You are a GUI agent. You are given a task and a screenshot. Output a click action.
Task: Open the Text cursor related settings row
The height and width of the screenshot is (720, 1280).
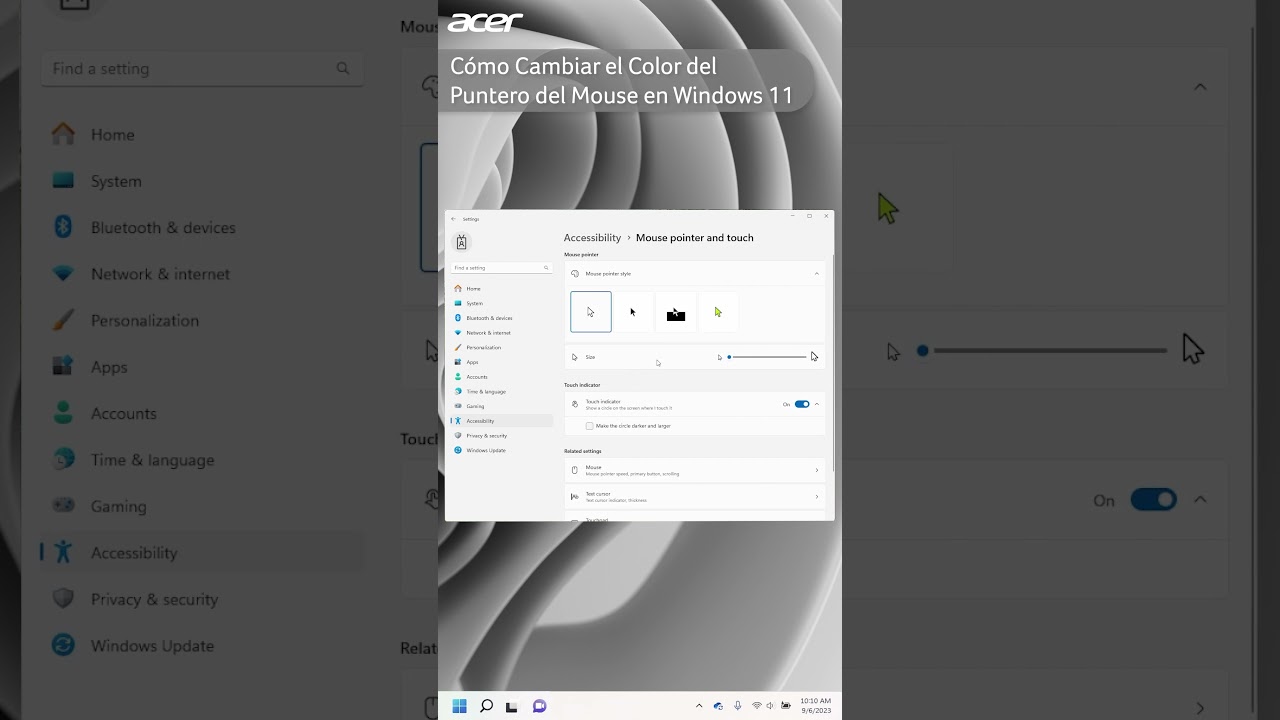pyautogui.click(x=695, y=496)
